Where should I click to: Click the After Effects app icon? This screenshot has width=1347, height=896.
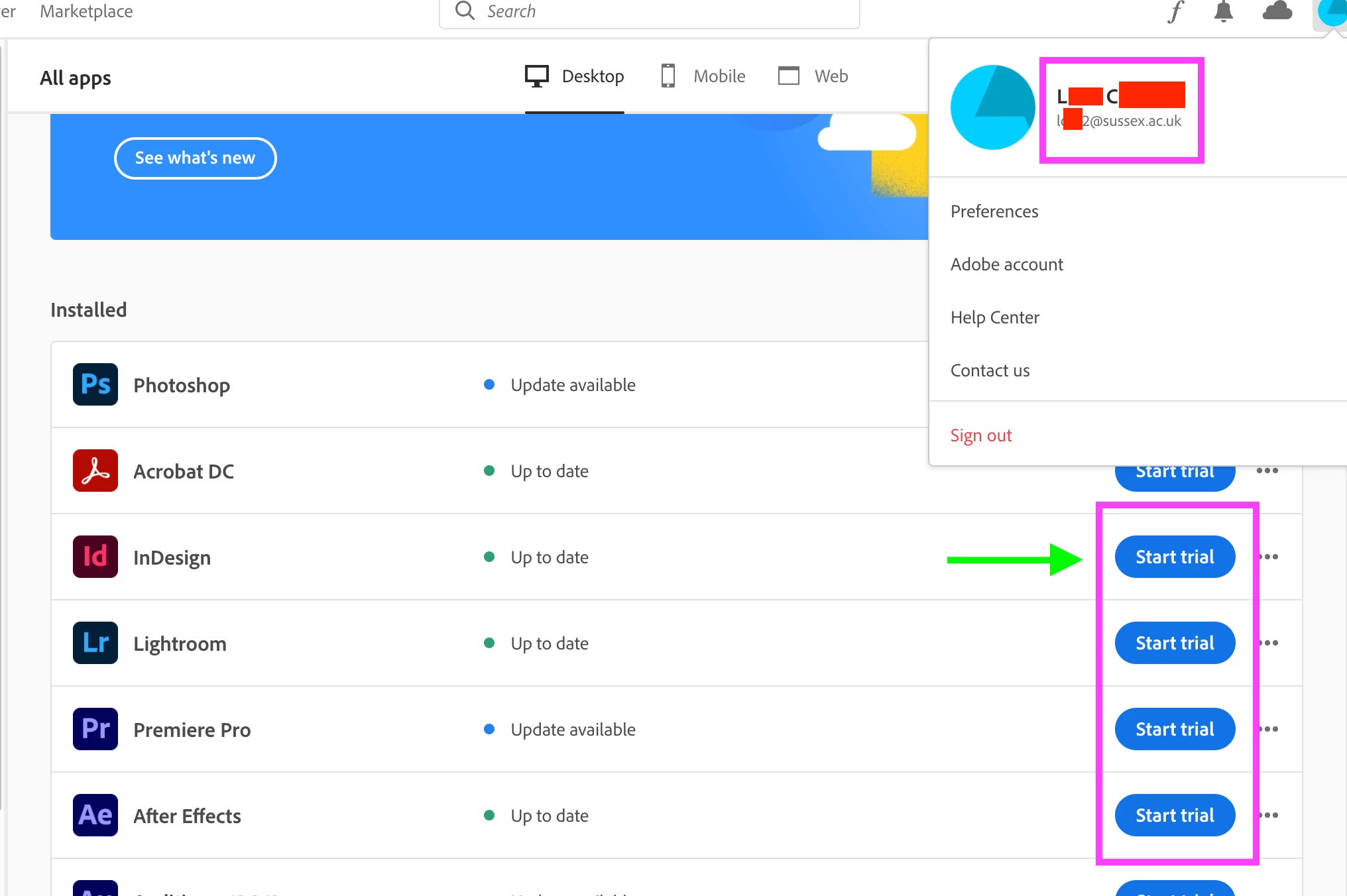(95, 815)
